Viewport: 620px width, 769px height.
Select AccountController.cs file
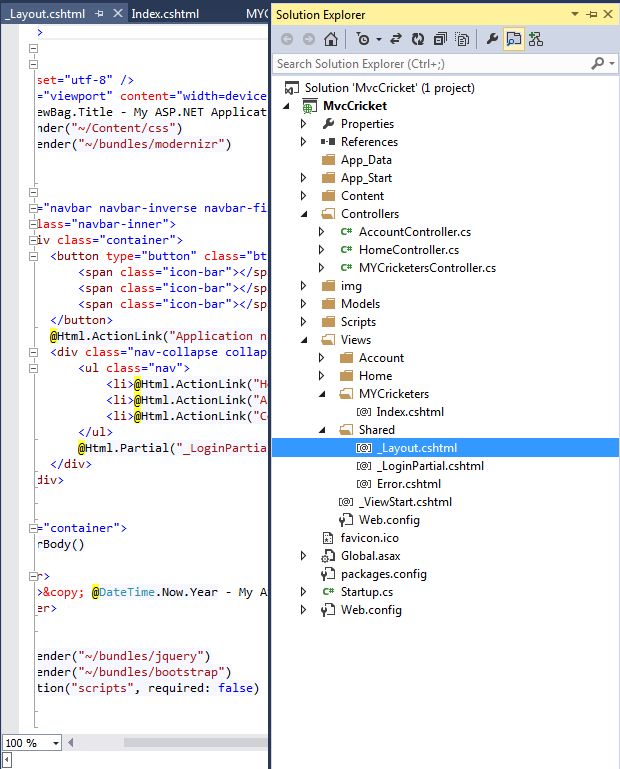(x=414, y=232)
